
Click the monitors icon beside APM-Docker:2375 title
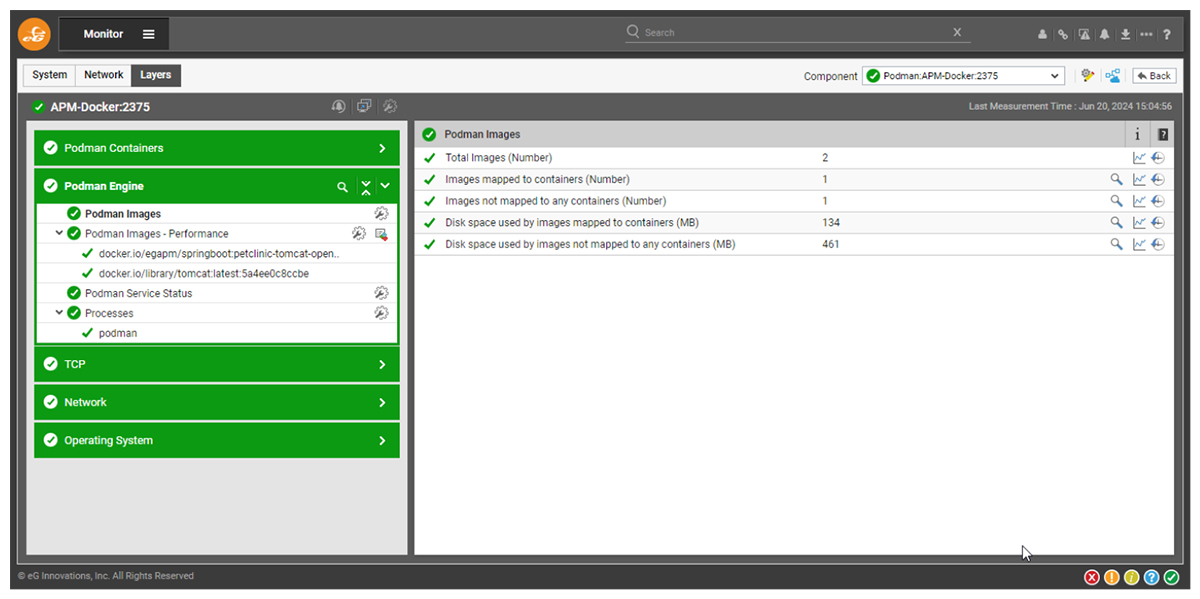click(x=364, y=106)
